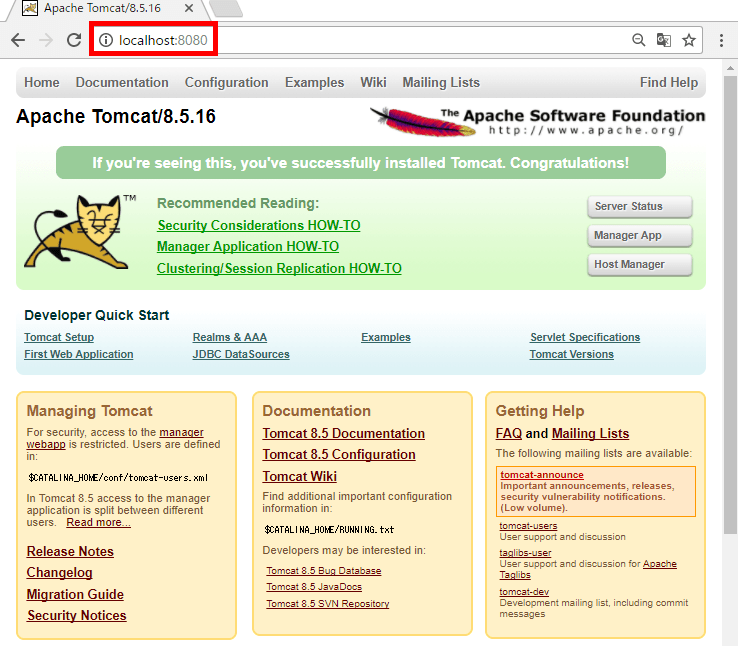Viewport: 738px width, 646px height.
Task: Open Examples in the top navigation bar
Action: click(x=314, y=82)
